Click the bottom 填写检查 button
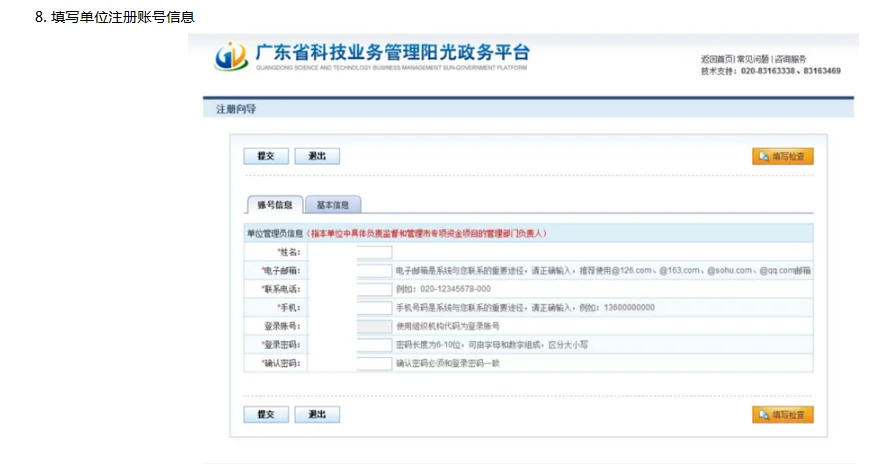The image size is (890, 467). point(783,415)
